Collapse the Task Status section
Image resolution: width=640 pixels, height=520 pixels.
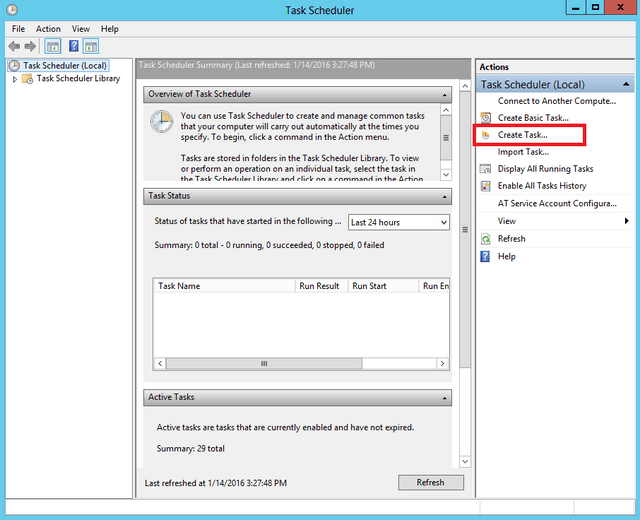[x=444, y=197]
